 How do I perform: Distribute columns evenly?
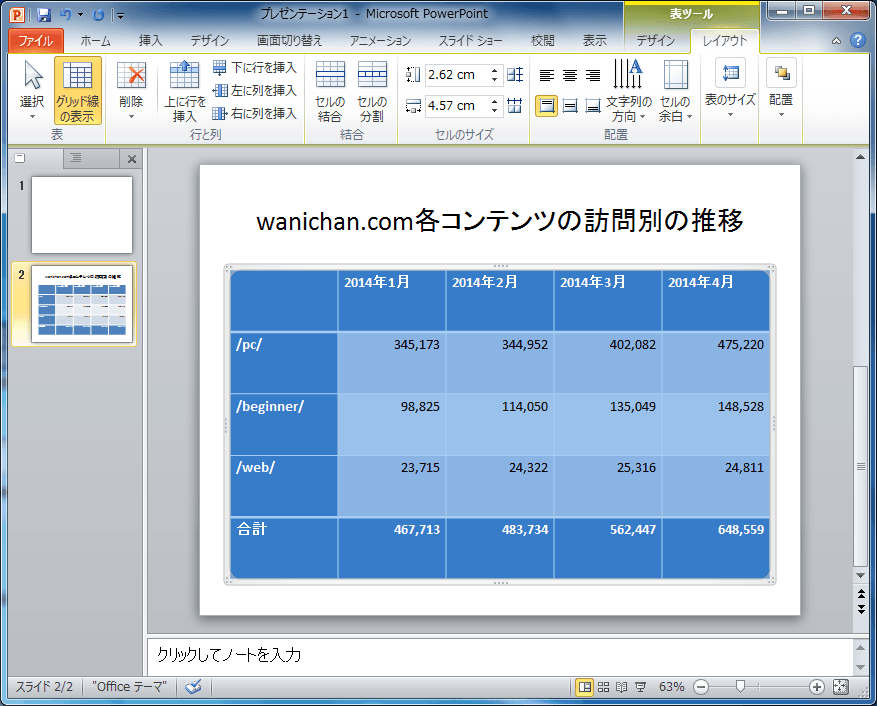[x=515, y=106]
